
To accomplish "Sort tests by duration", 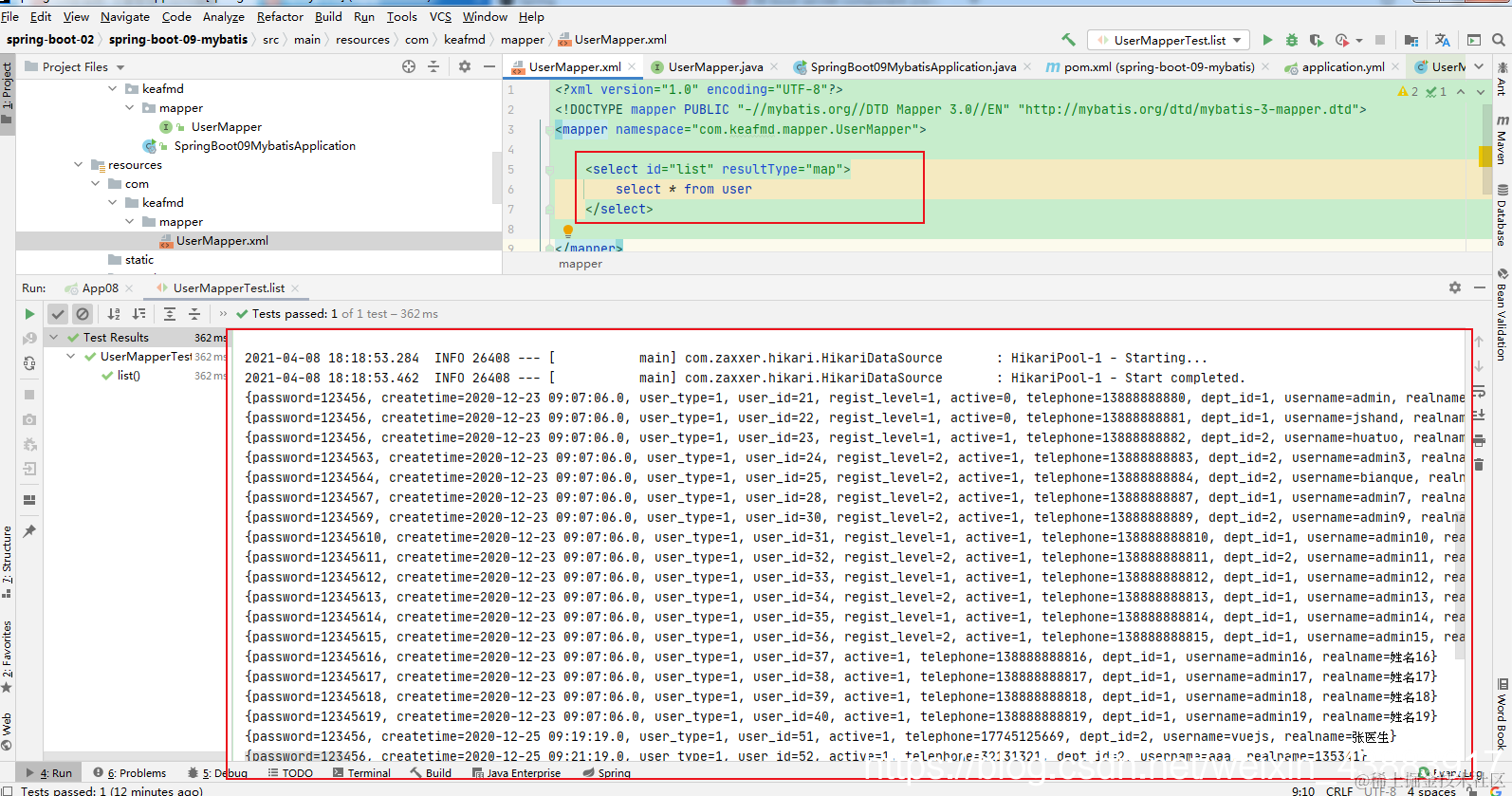I will (138, 314).
